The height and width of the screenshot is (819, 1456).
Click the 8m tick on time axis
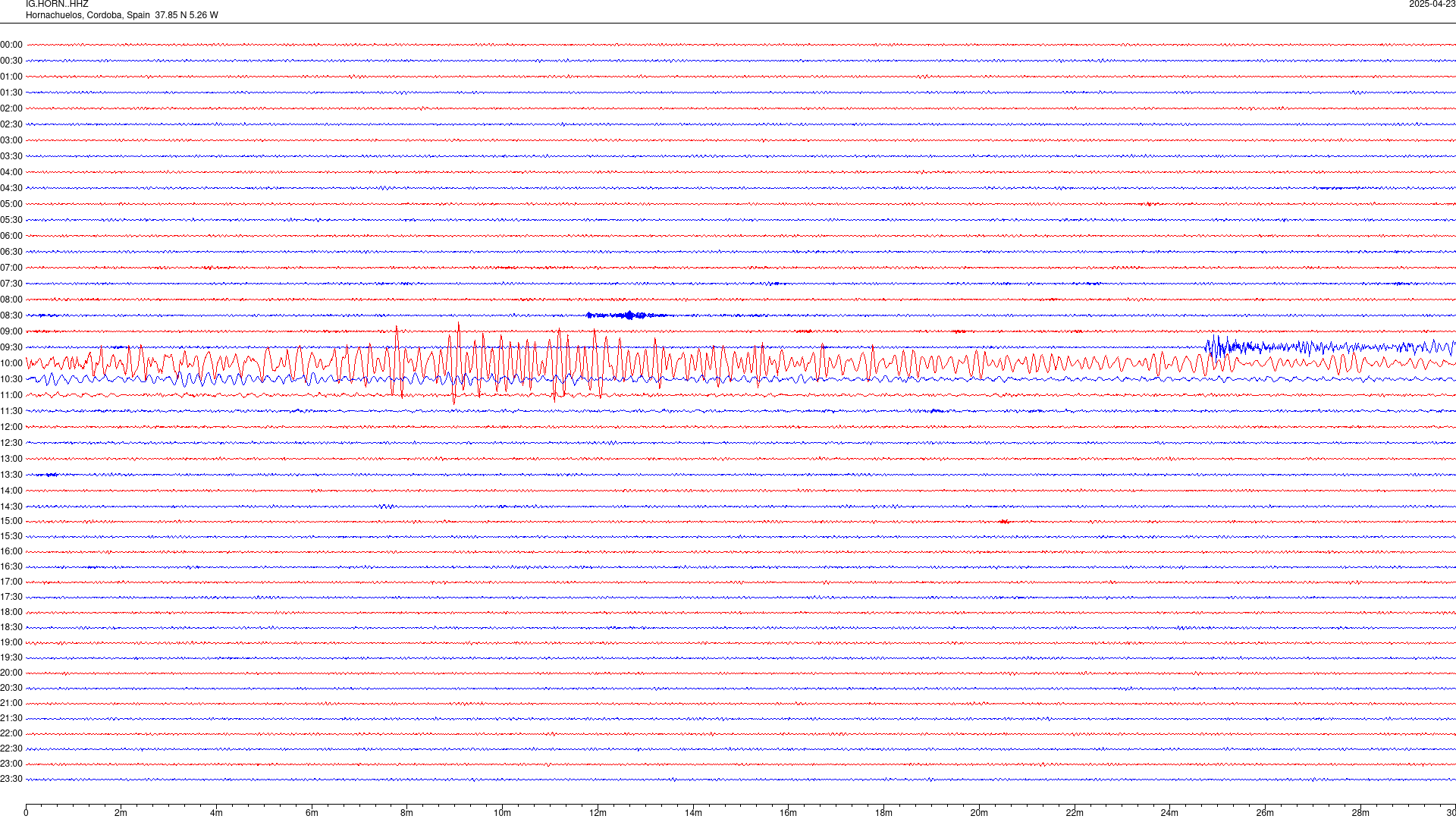tap(407, 813)
